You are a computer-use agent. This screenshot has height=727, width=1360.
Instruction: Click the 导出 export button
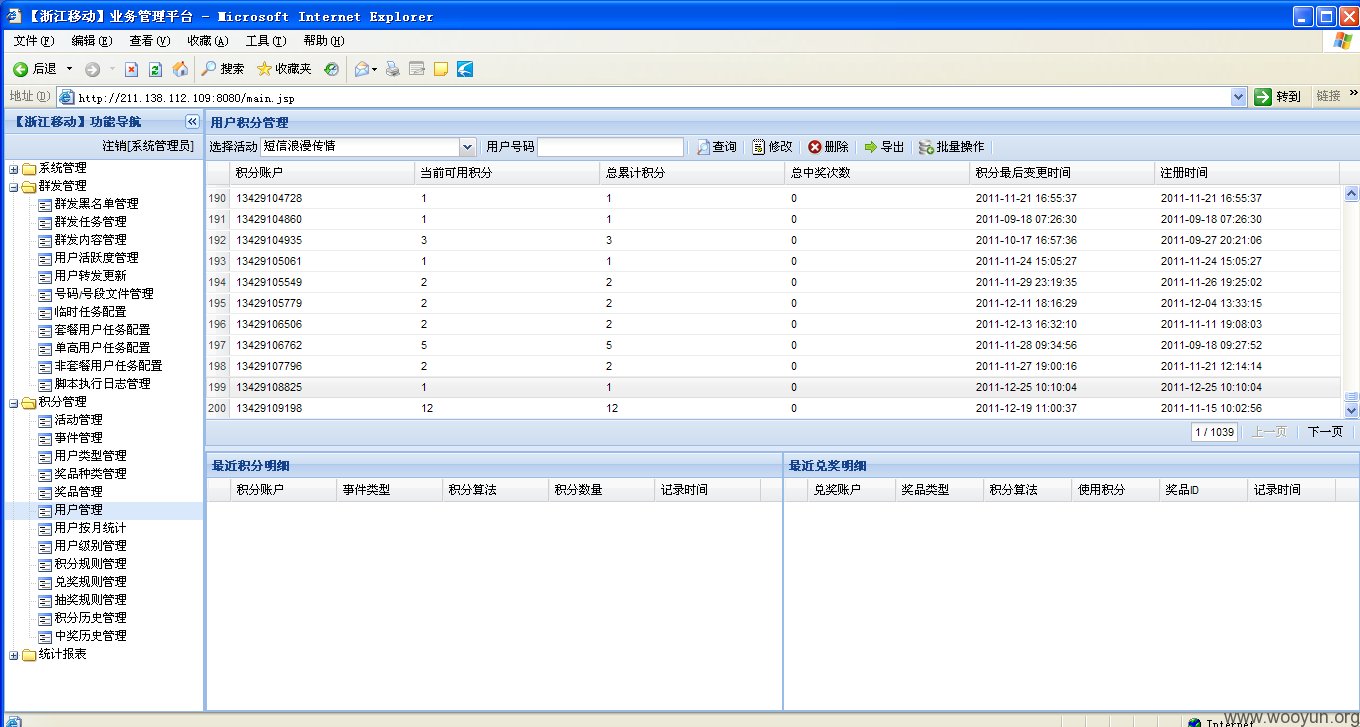click(884, 147)
